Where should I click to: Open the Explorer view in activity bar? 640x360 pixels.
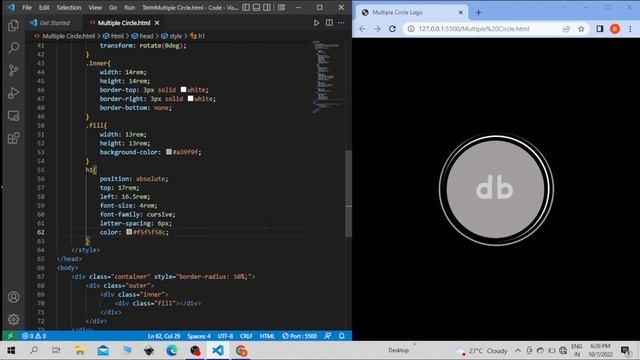click(x=13, y=25)
